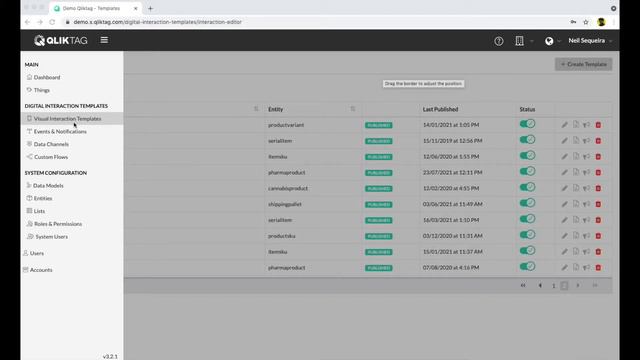
Task: Sort by the Entity column sort icon
Action: pyautogui.click(x=353, y=109)
